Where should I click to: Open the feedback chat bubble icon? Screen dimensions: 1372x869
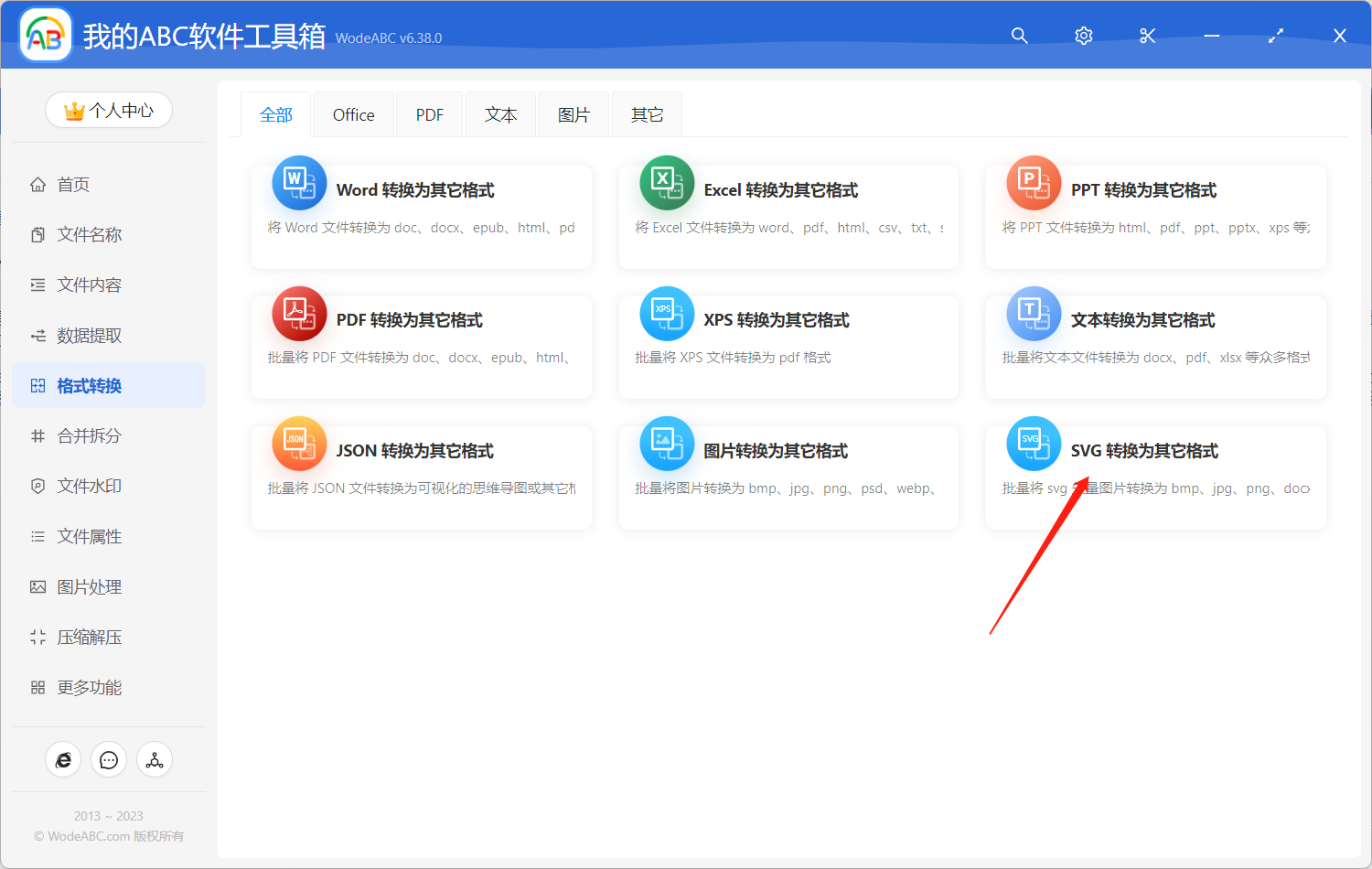pos(109,759)
